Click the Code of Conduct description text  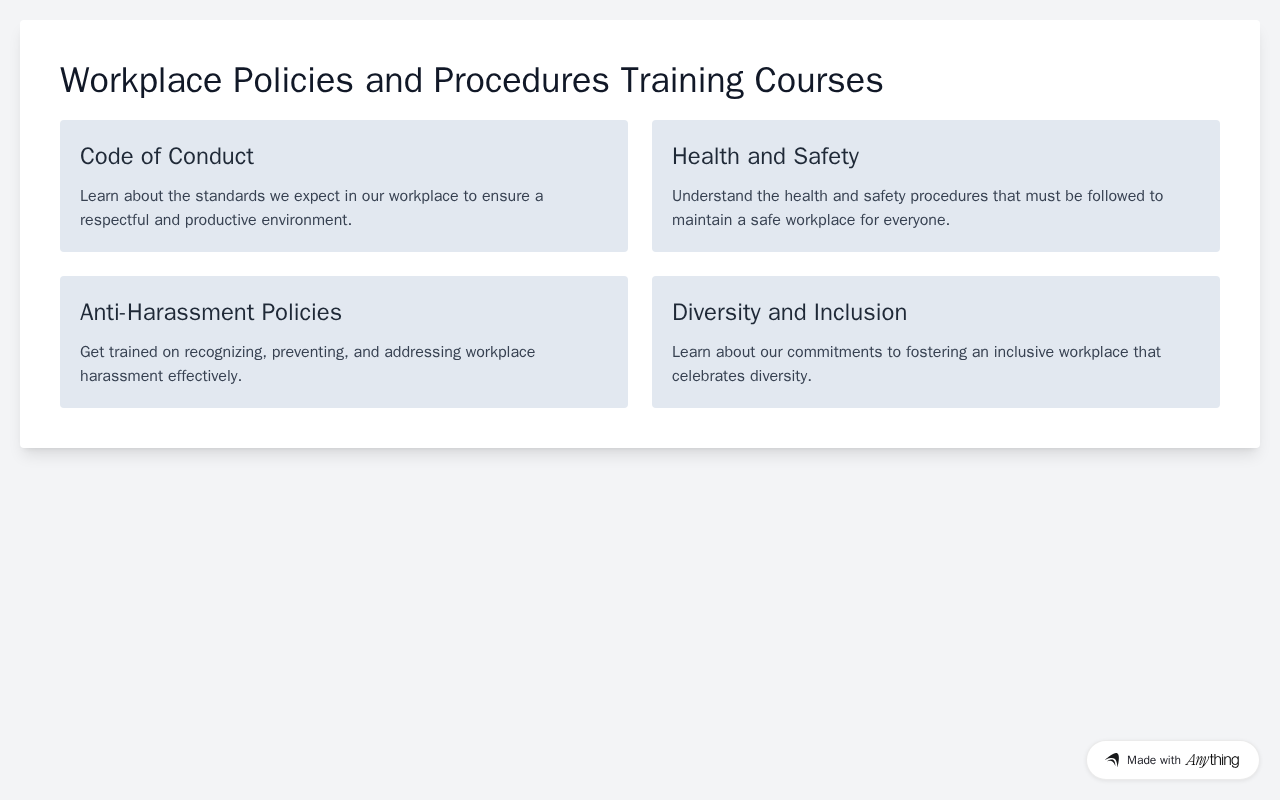312,208
